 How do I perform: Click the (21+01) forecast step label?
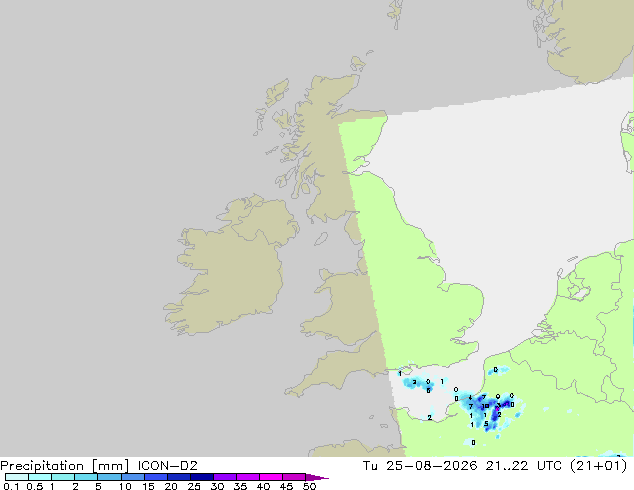[598, 466]
